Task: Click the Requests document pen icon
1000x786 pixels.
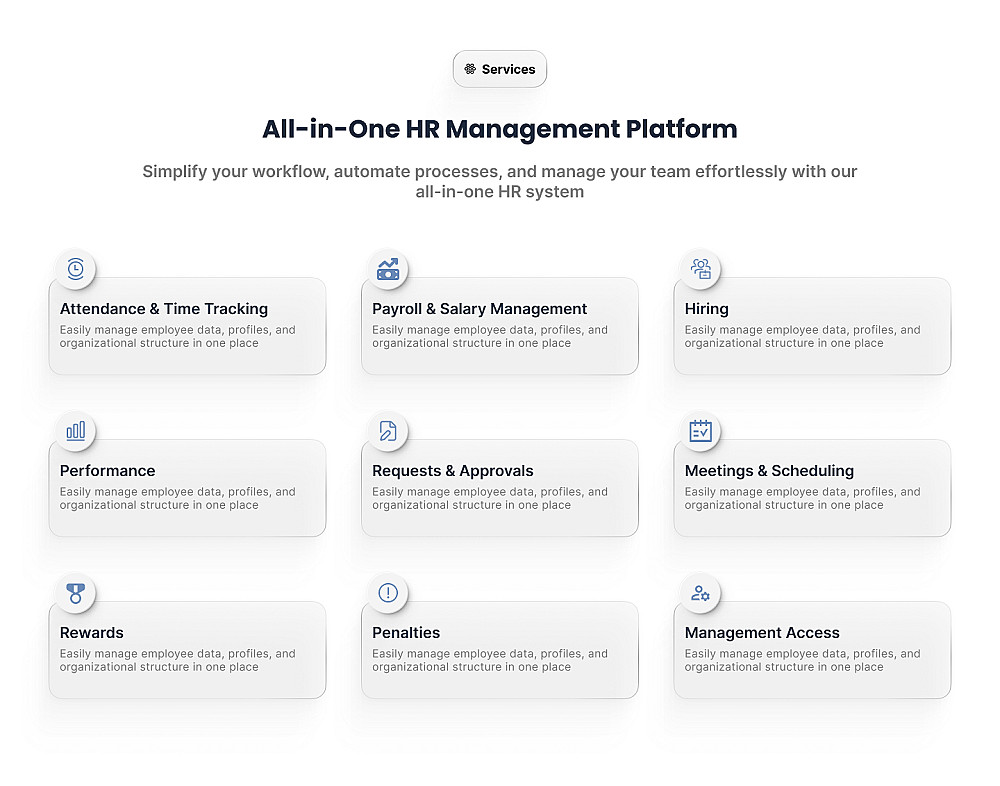Action: coord(388,431)
